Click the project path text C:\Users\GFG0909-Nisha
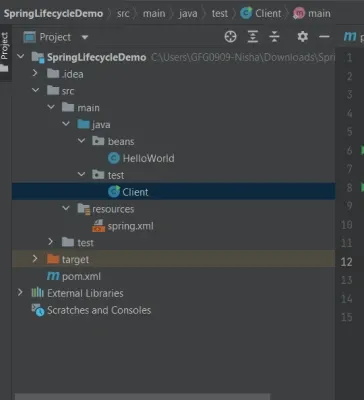 coord(243,57)
